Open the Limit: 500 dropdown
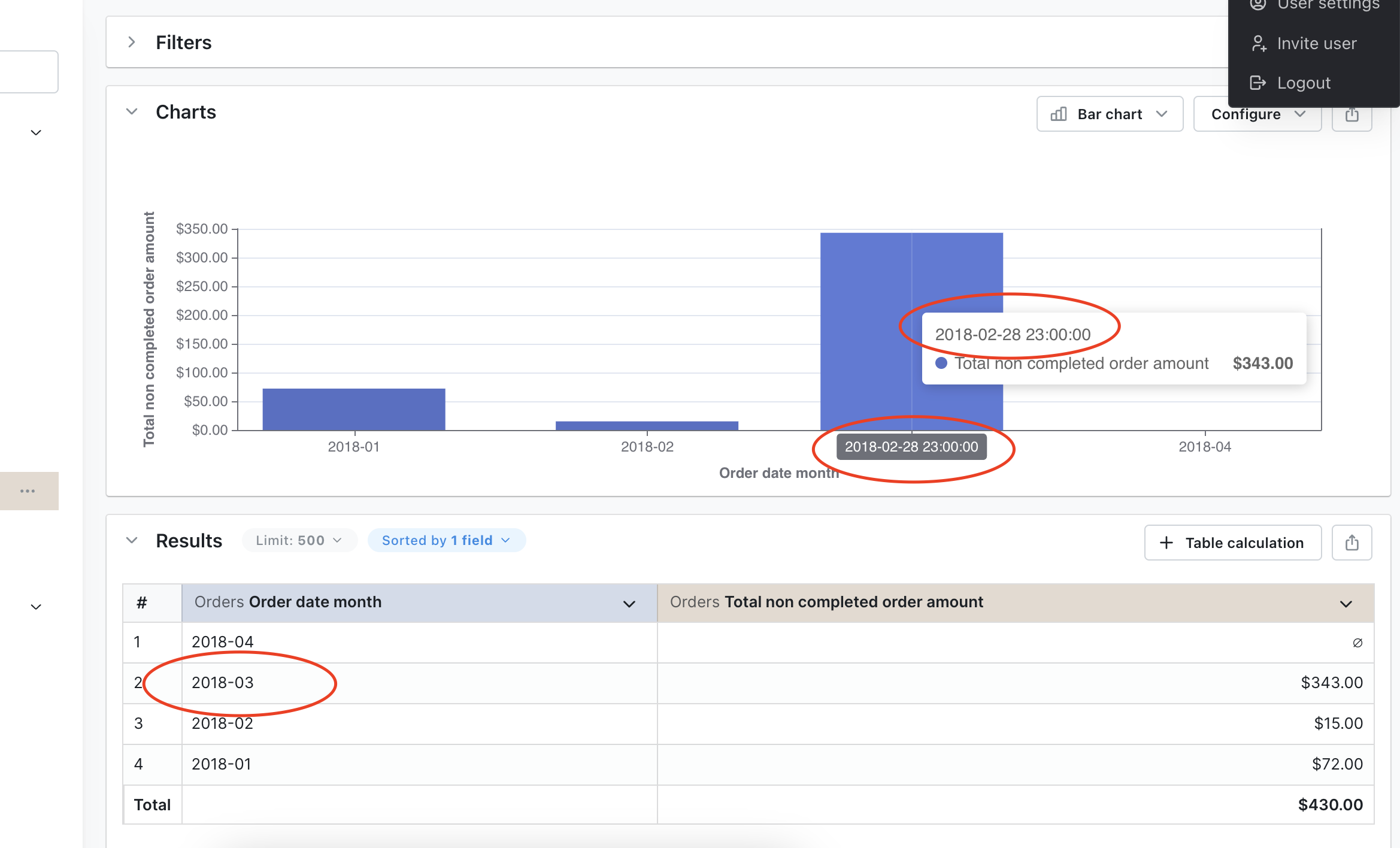Screen dimensions: 1400x848 pyautogui.click(x=299, y=540)
